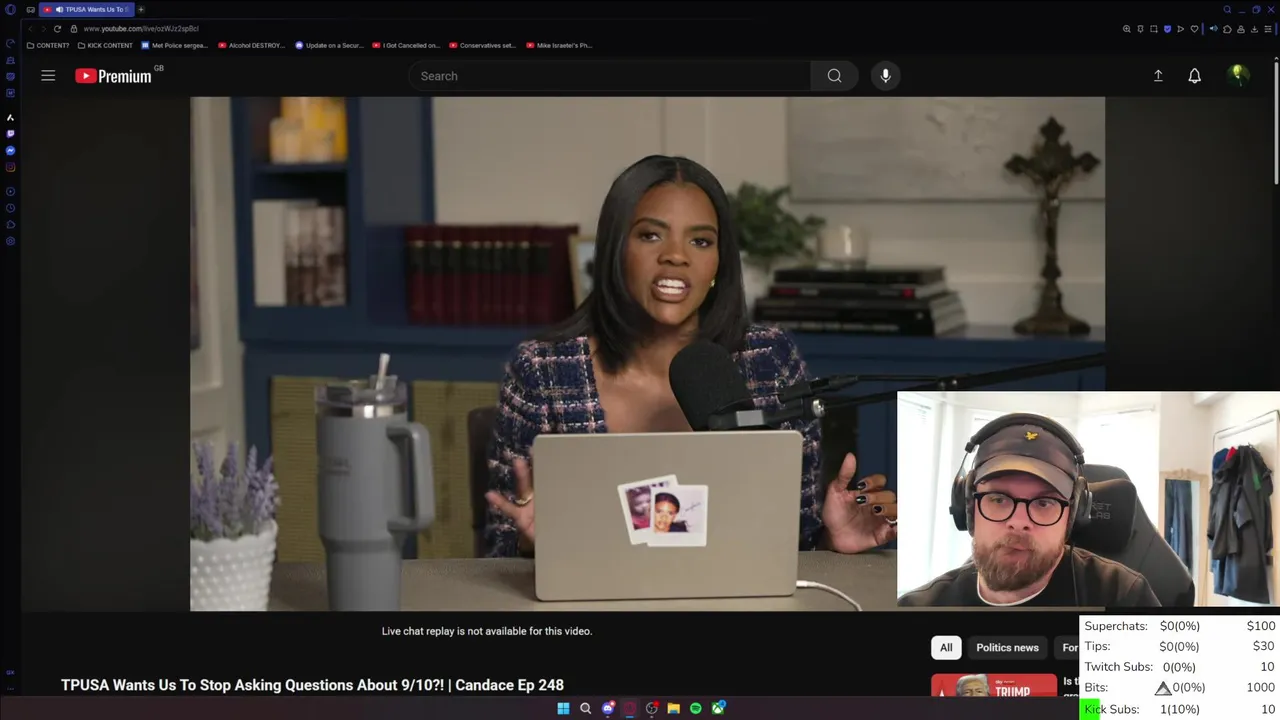Open the YouTube guide hamburger menu
1280x720 pixels.
[48, 76]
